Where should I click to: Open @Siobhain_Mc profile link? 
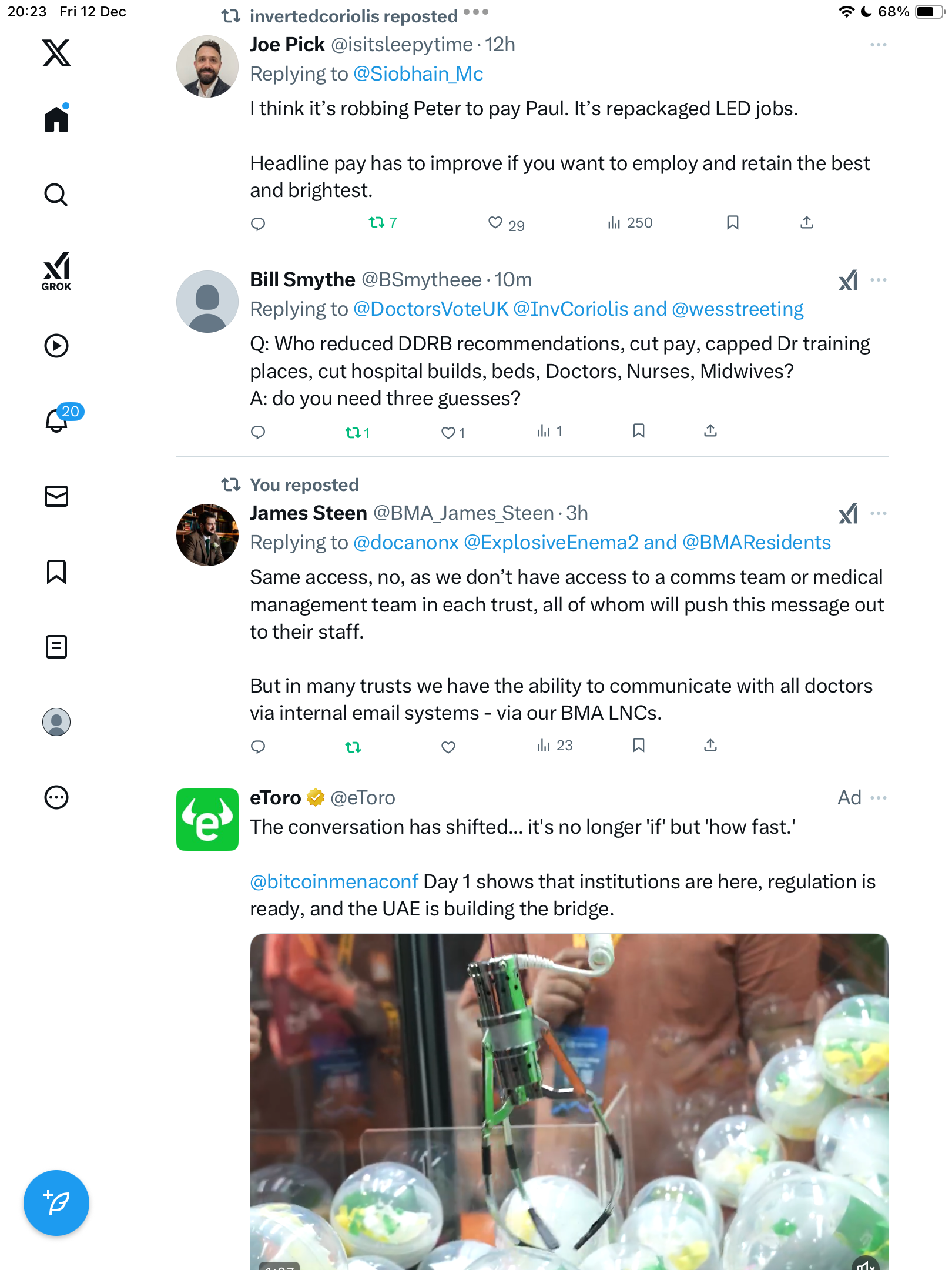[x=418, y=74]
